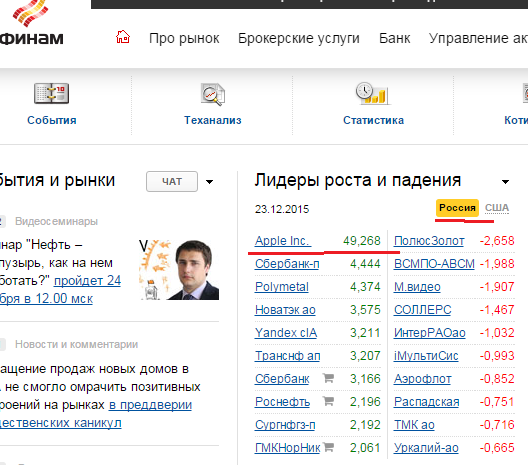Open the ГМКНорНик stock link
This screenshot has width=528, height=465.
pyautogui.click(x=288, y=447)
